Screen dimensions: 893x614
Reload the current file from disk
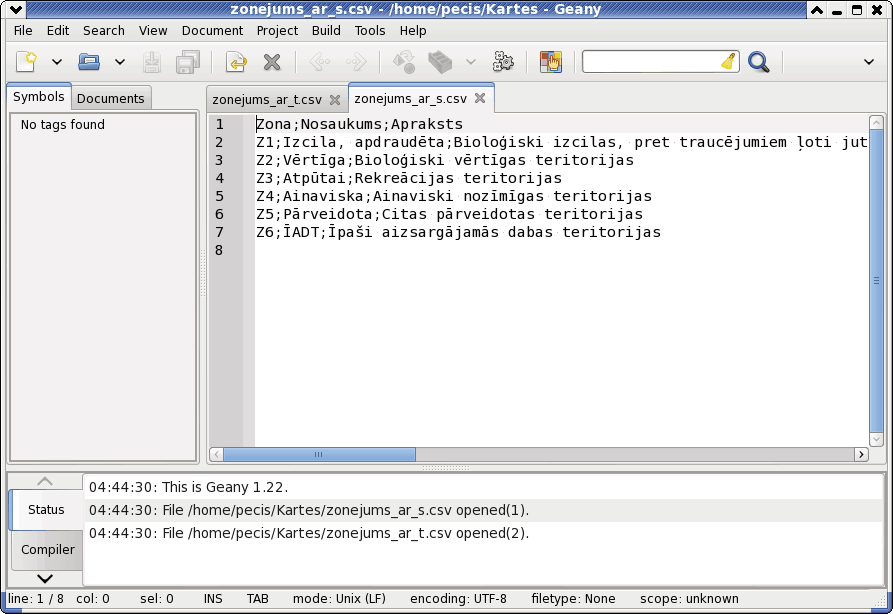pos(236,62)
